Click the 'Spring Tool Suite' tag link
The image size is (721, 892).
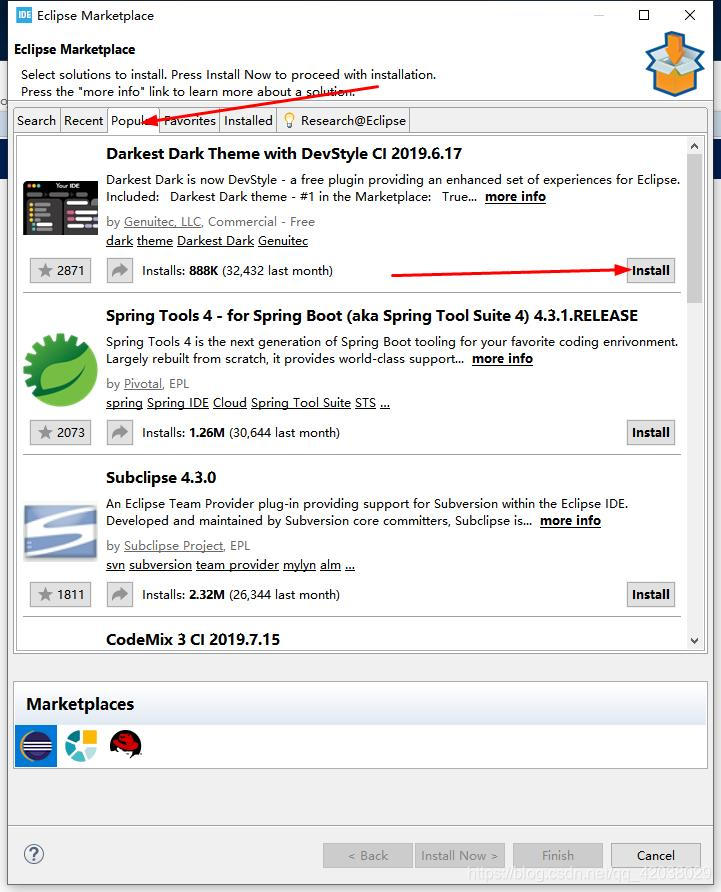pos(300,403)
